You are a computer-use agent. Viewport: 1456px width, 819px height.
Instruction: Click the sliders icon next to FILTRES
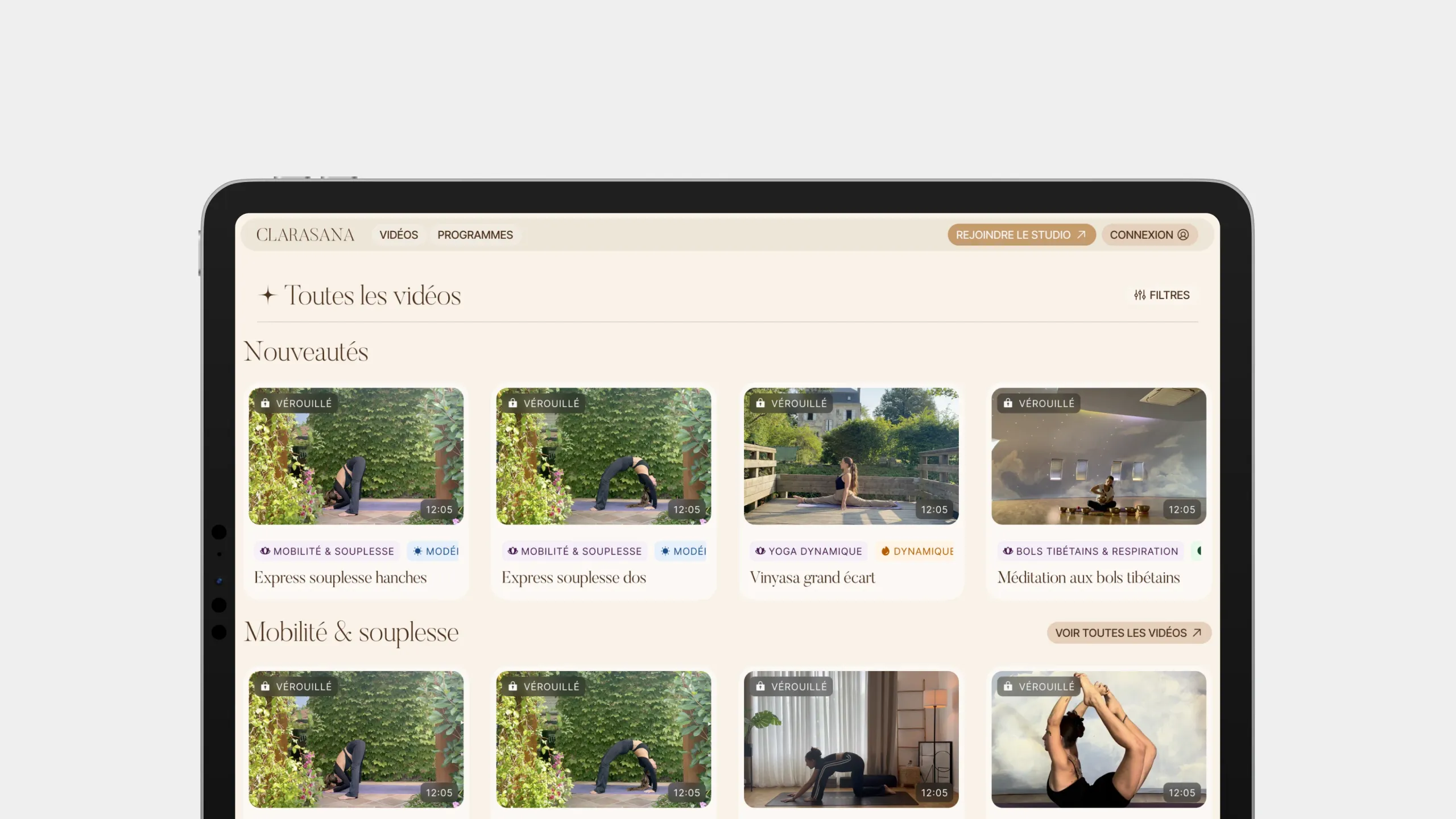1140,295
